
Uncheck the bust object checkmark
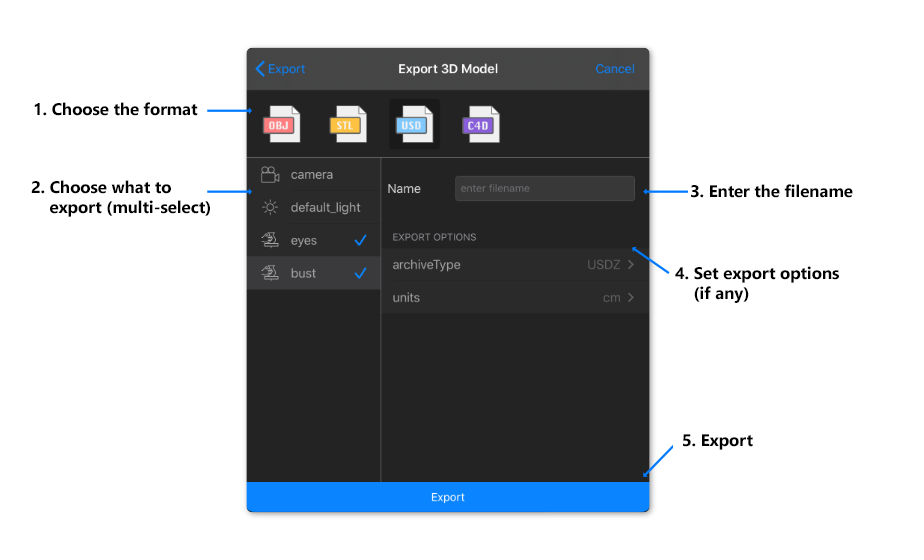click(x=360, y=274)
